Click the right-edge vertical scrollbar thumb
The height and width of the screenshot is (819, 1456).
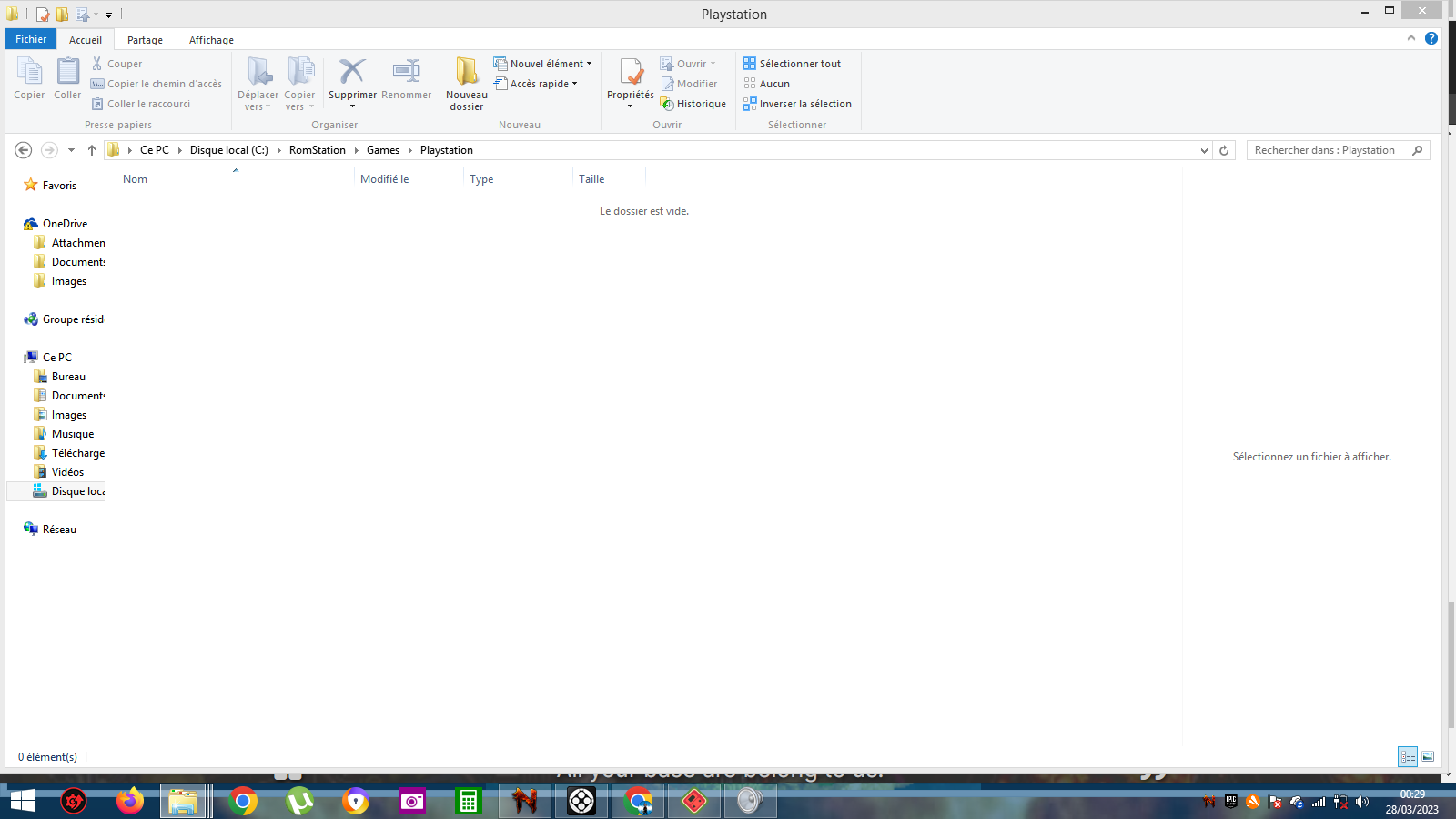[1451, 664]
